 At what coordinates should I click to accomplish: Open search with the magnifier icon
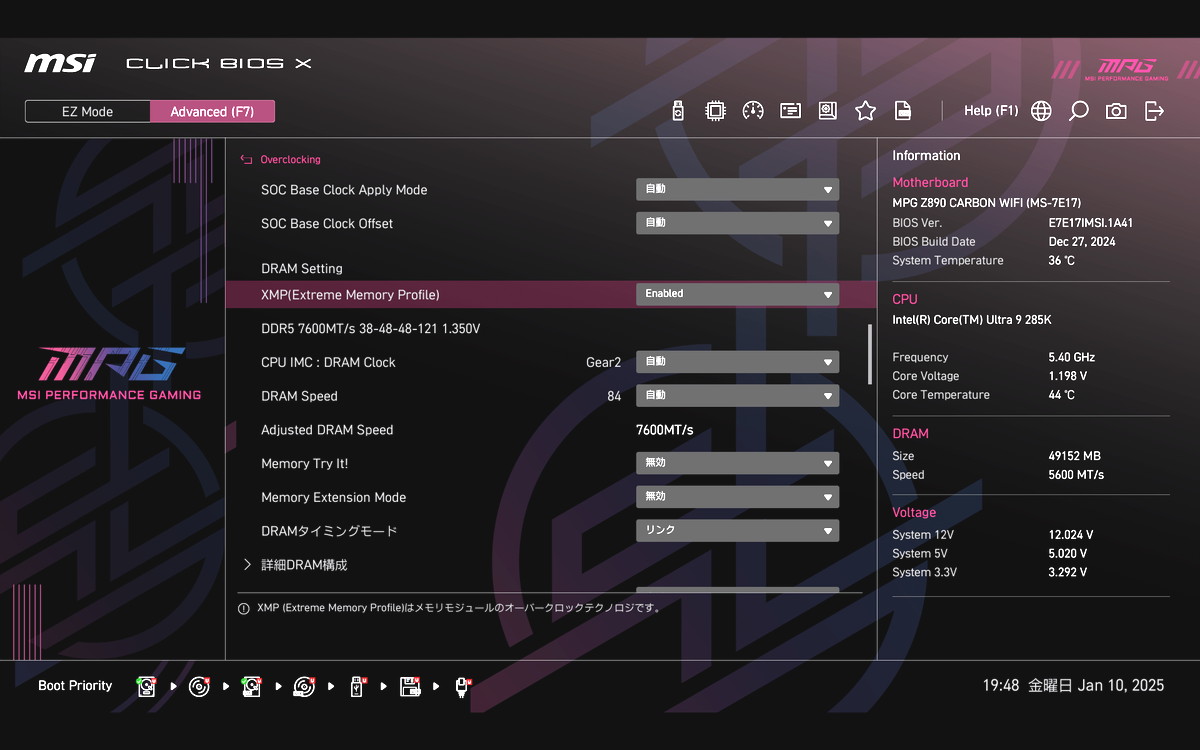coord(1078,111)
